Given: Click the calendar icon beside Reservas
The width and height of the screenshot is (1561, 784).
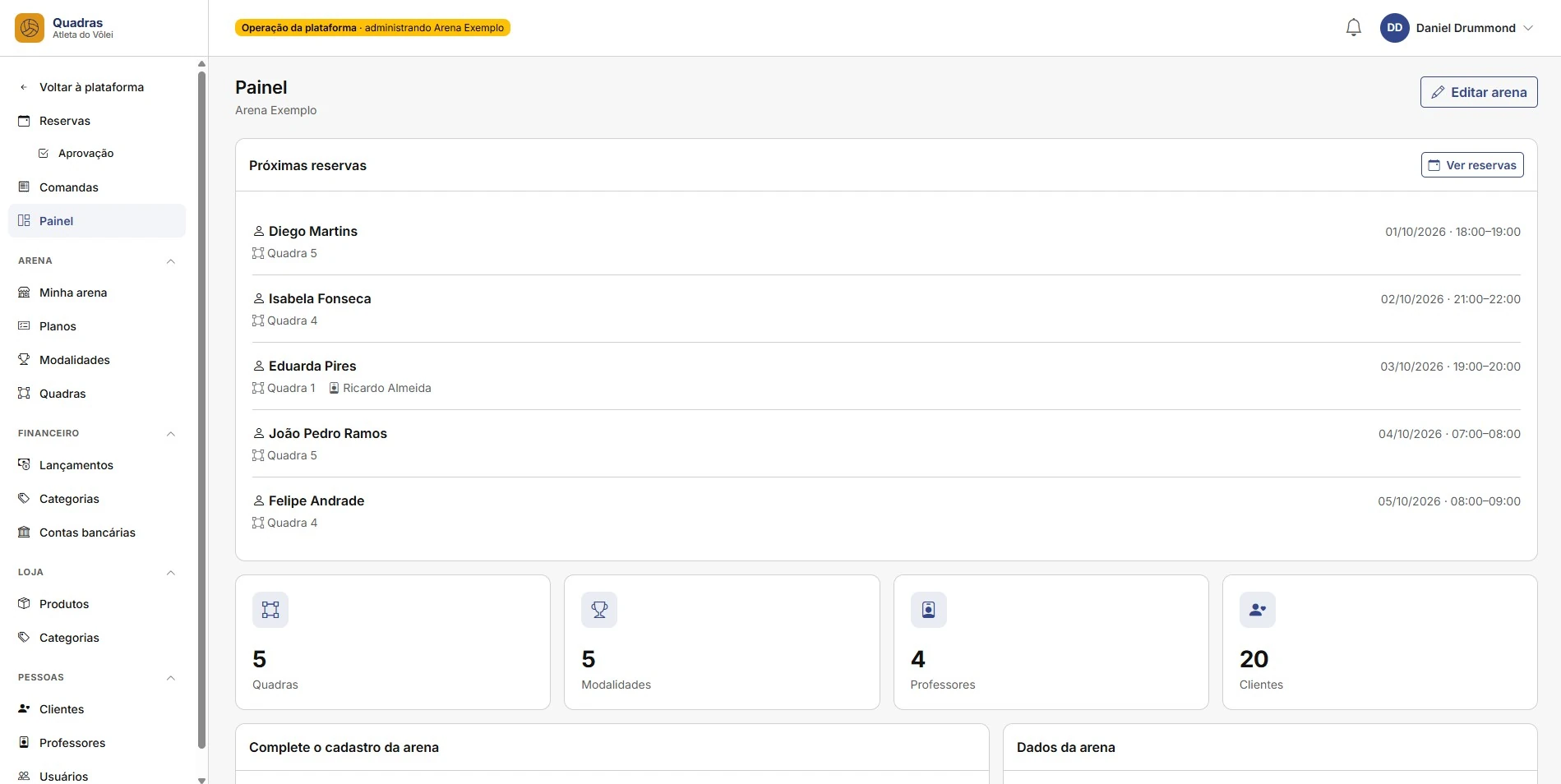Looking at the screenshot, I should (x=24, y=121).
